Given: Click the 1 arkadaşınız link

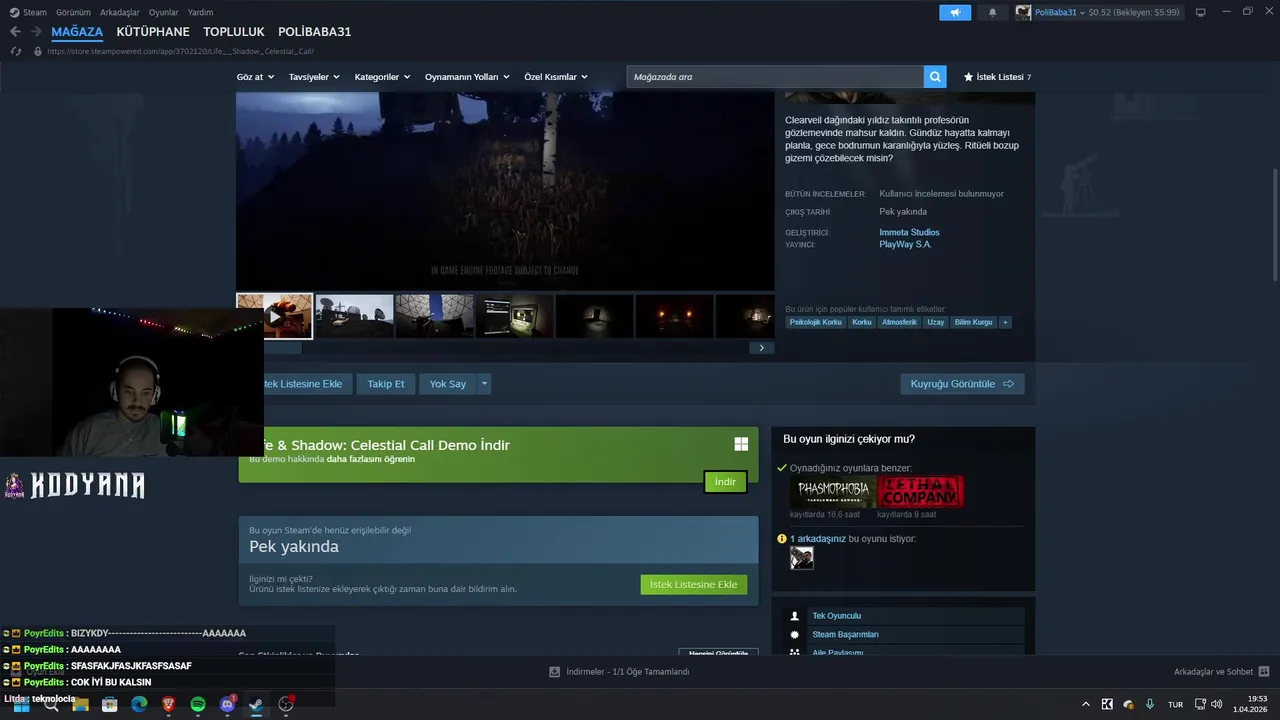Looking at the screenshot, I should point(818,539).
